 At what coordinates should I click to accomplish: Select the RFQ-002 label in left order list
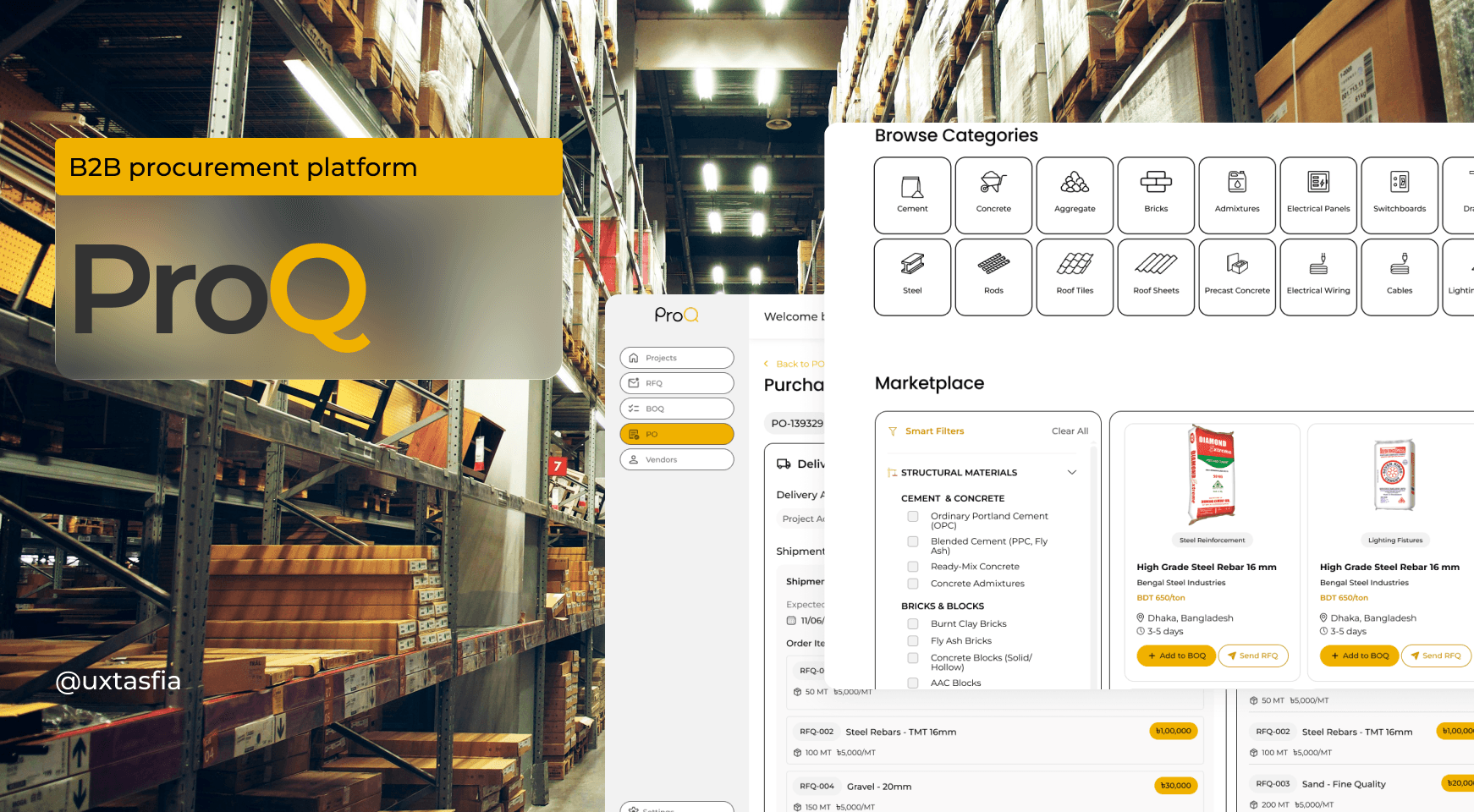coord(817,732)
